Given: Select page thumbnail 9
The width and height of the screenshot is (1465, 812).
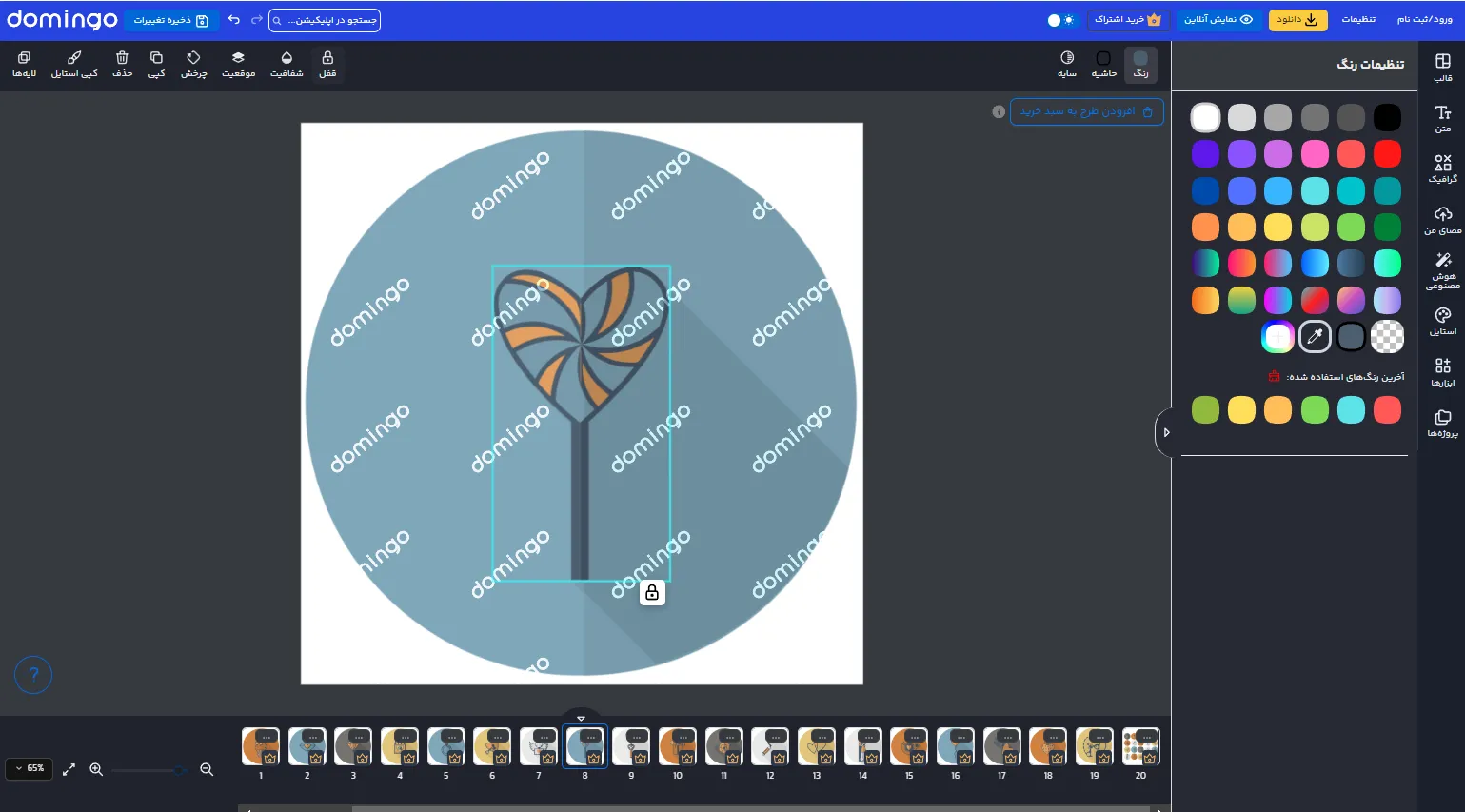Looking at the screenshot, I should point(631,746).
